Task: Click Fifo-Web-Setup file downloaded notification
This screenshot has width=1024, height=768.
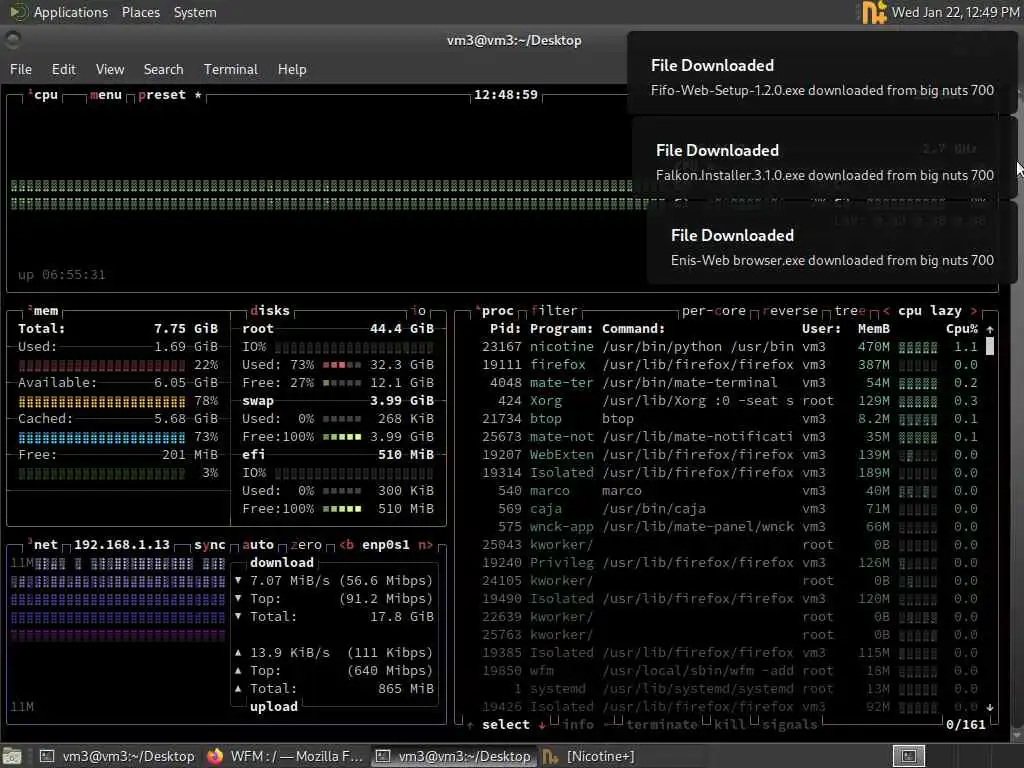Action: [822, 74]
